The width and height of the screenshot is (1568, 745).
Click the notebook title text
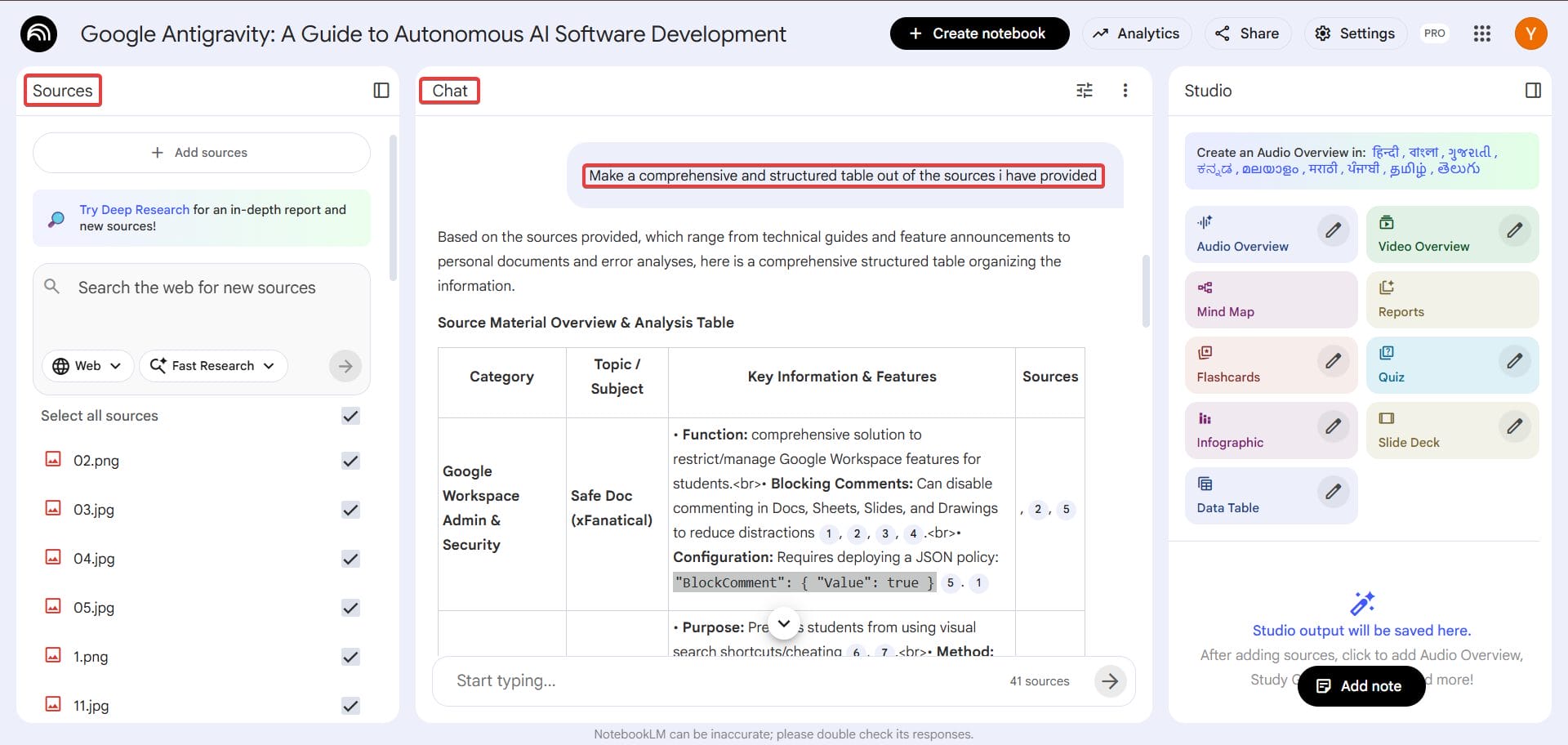point(433,33)
